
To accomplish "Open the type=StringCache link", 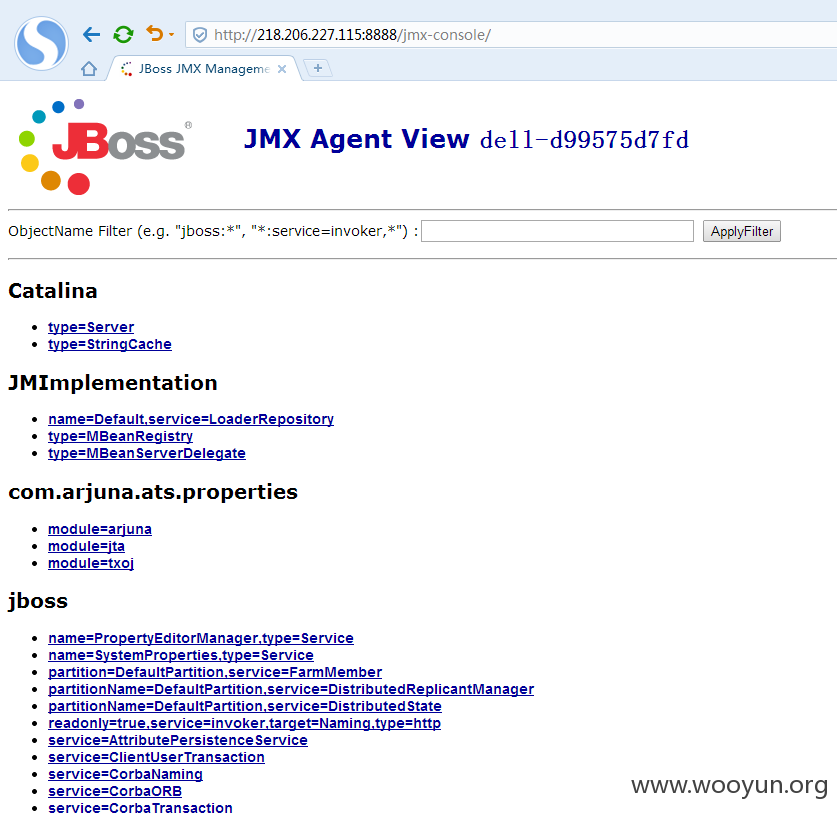I will 109,344.
